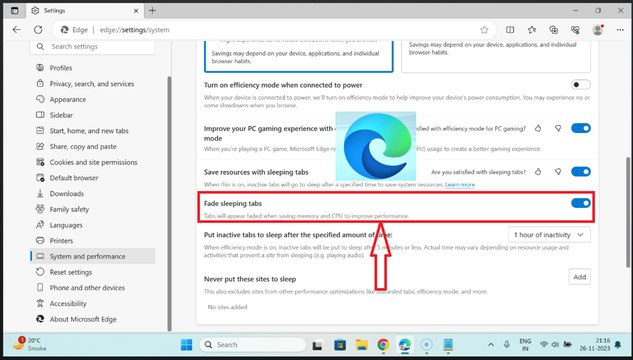Toggle efficiency mode when connected to power

pos(581,85)
